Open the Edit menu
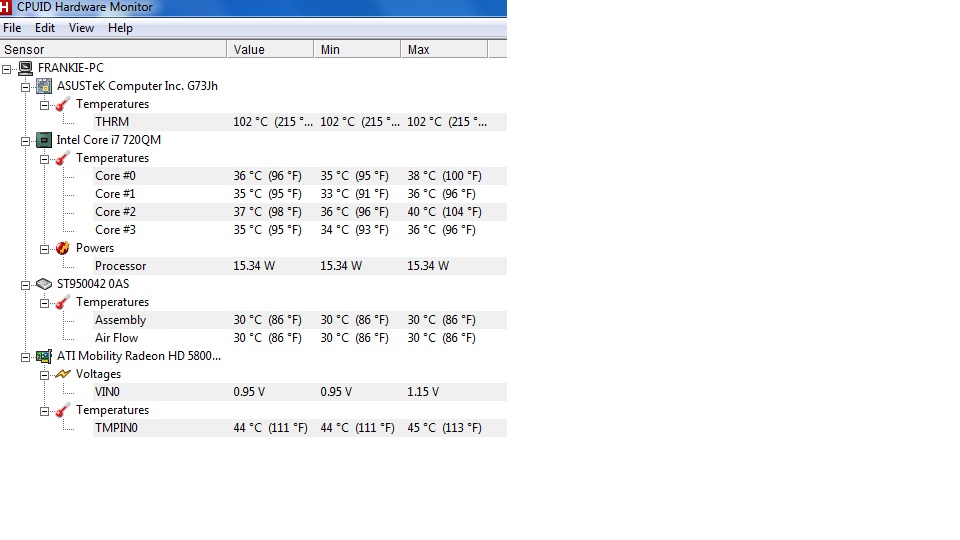 tap(45, 28)
